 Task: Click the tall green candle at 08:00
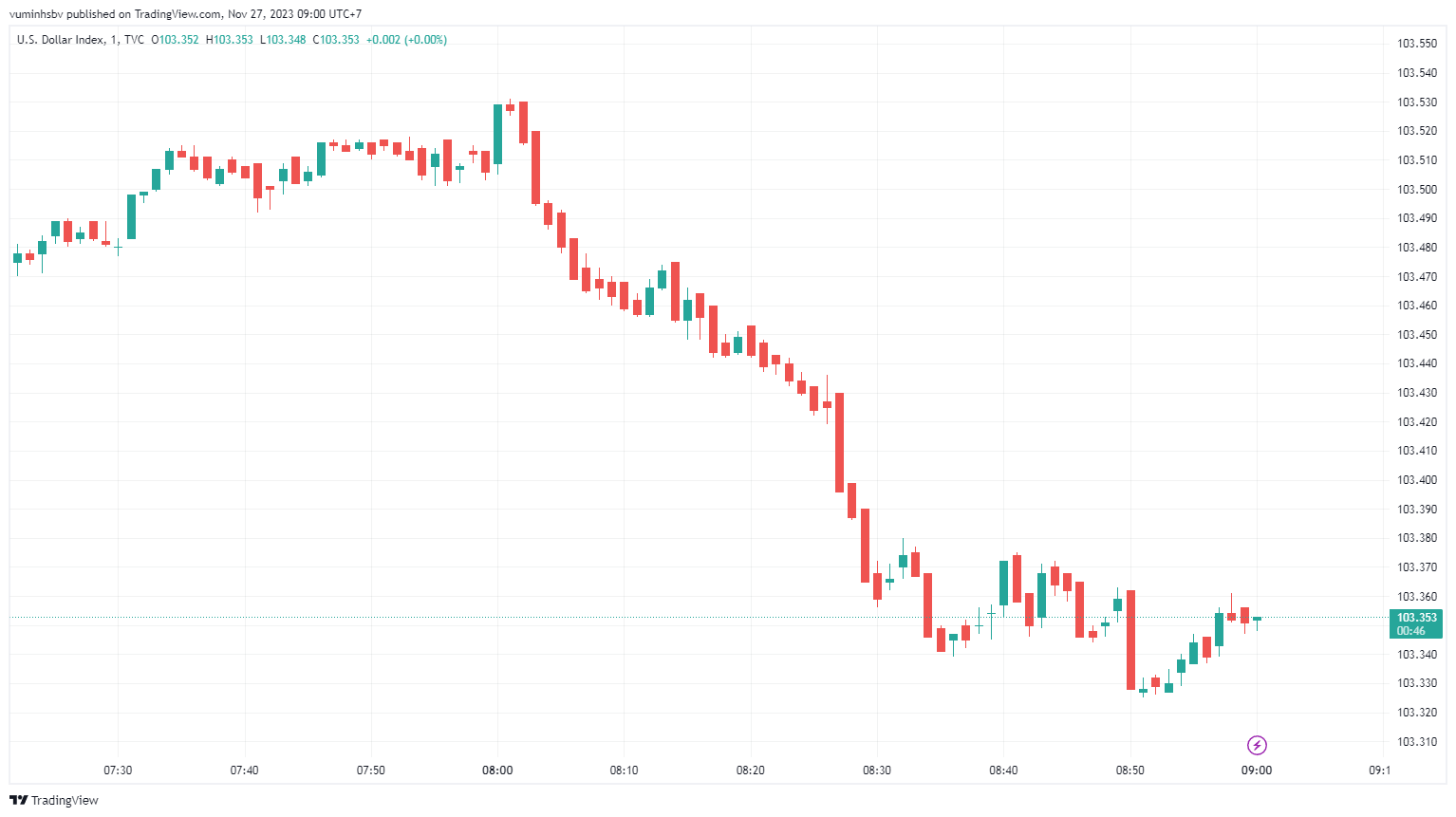pos(497,134)
